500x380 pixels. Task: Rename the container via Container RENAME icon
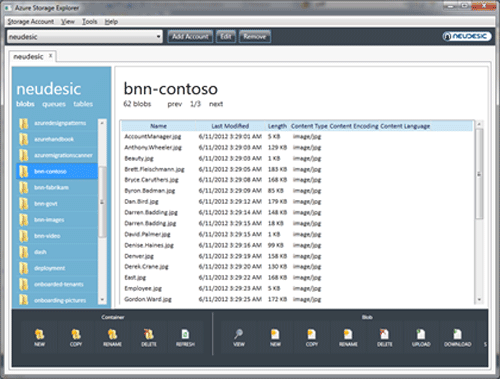pyautogui.click(x=112, y=337)
